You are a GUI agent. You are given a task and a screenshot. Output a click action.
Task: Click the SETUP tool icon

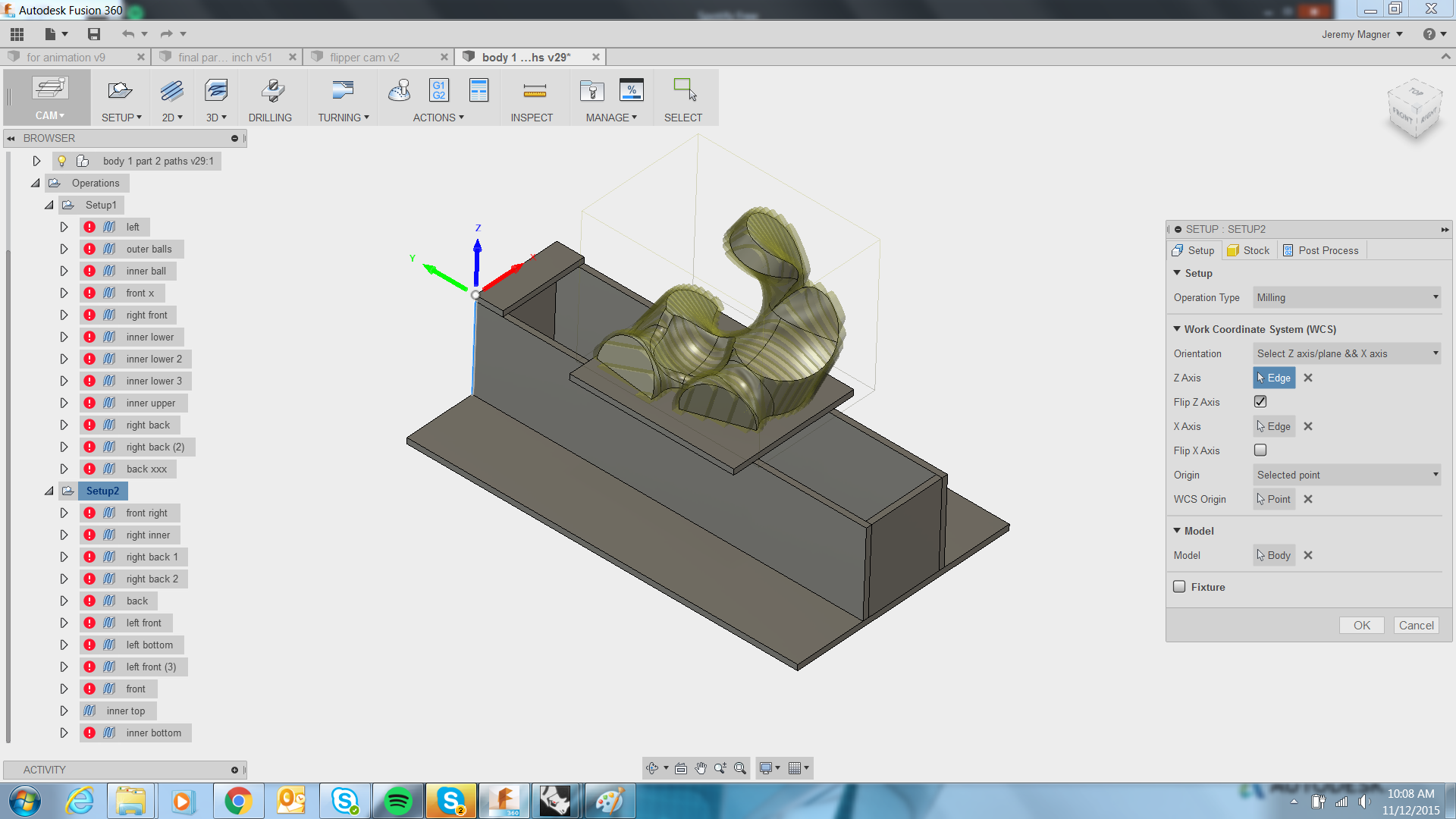point(120,91)
